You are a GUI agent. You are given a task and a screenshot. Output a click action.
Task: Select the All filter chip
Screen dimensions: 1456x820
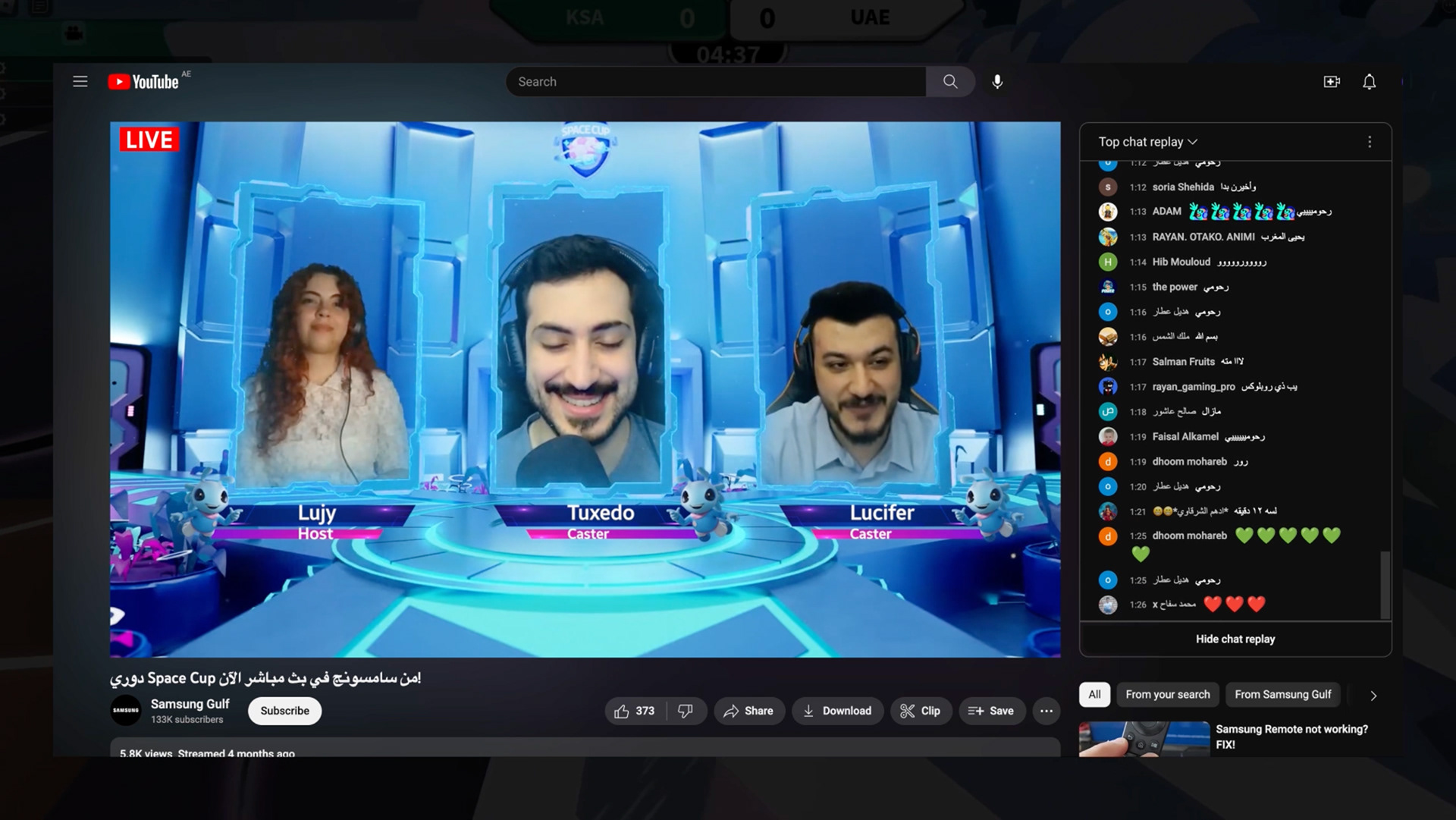pos(1094,695)
